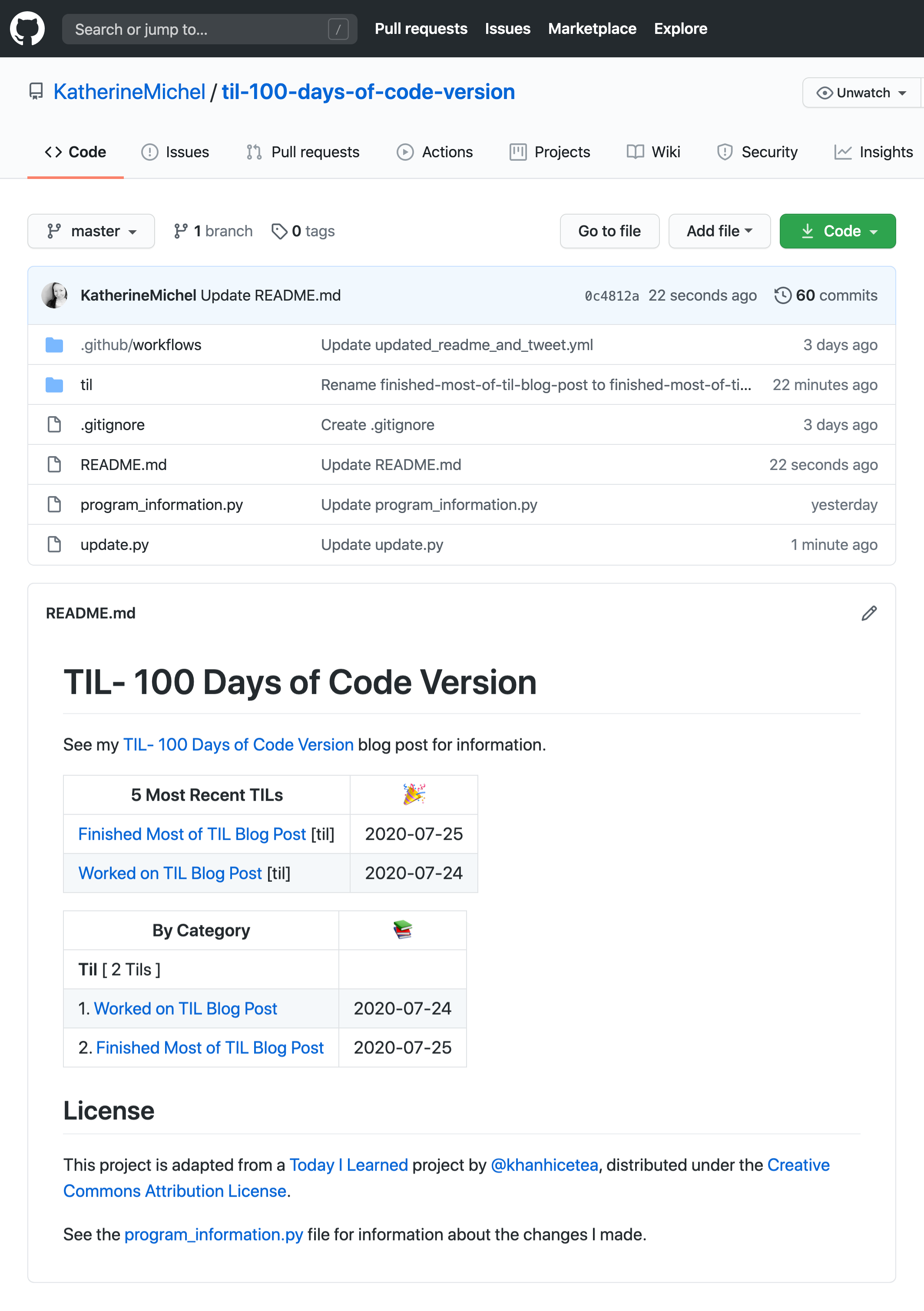Open commit hash 0c4812a
Viewport: 924px width, 1311px height.
[612, 296]
